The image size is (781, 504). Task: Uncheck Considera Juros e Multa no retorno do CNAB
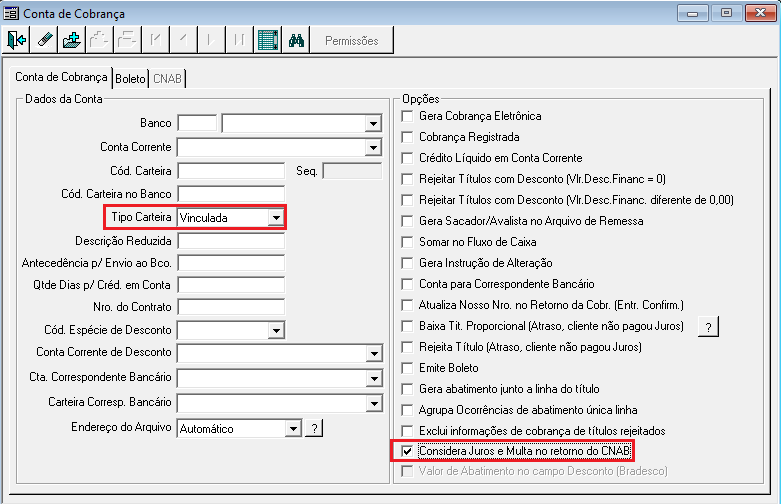pyautogui.click(x=407, y=451)
